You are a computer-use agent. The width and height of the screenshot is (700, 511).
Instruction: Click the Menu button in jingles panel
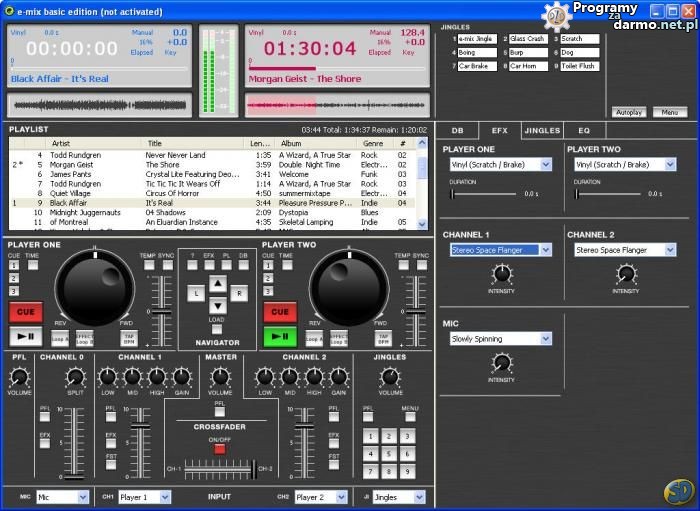click(x=669, y=112)
